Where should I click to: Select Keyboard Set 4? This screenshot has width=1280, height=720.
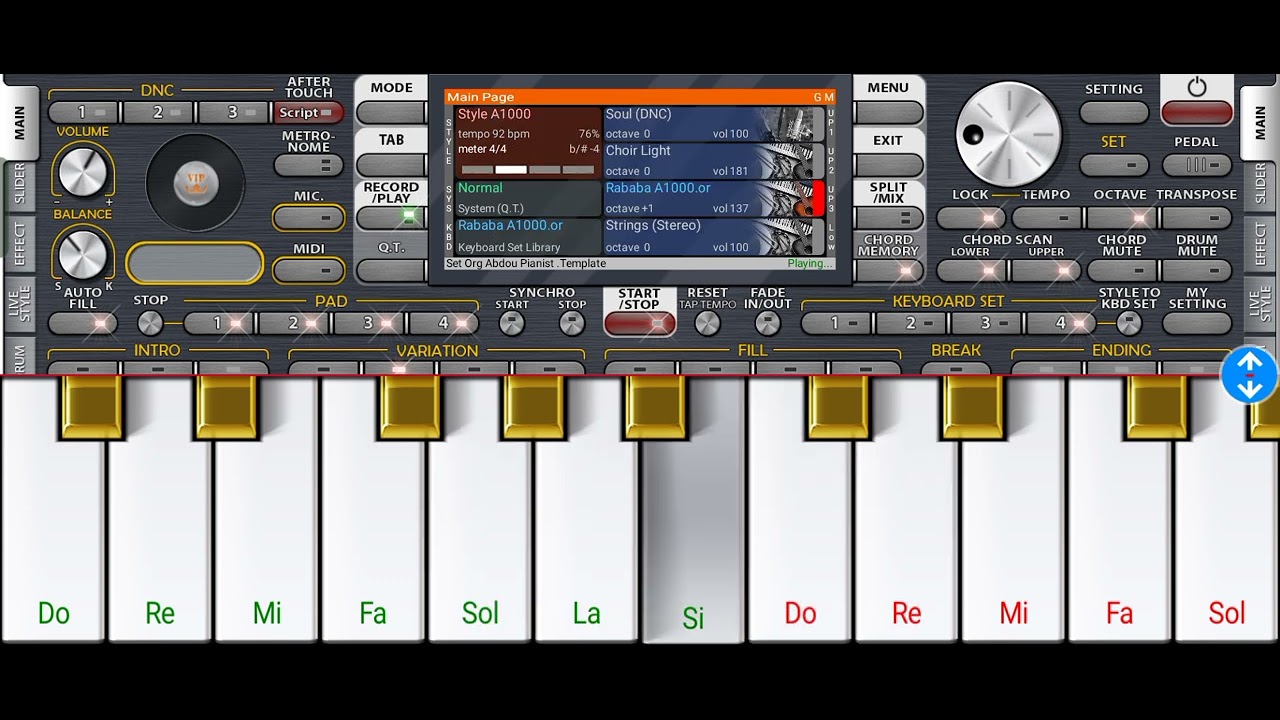(1062, 323)
